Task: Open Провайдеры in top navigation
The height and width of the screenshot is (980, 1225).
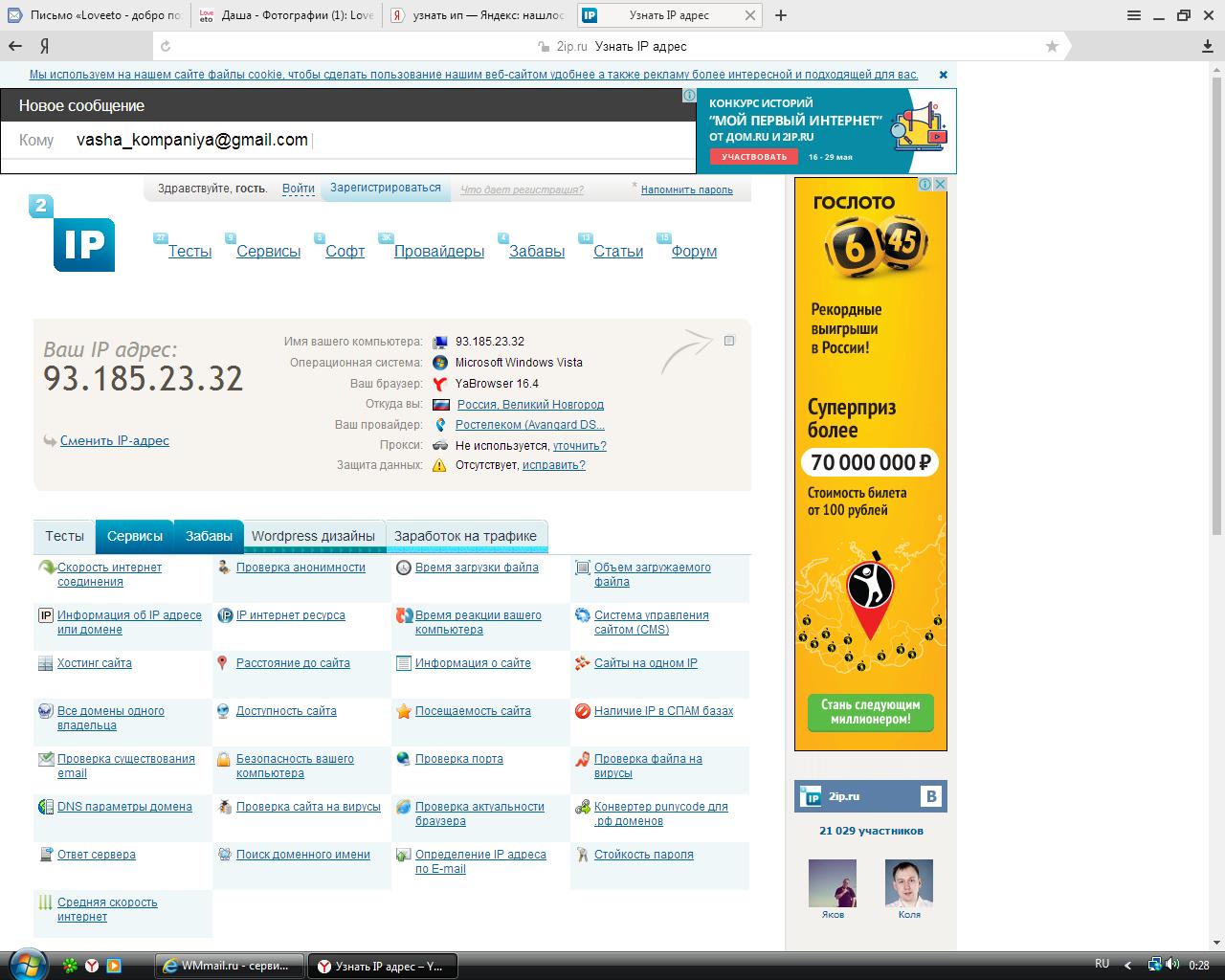Action: (439, 251)
